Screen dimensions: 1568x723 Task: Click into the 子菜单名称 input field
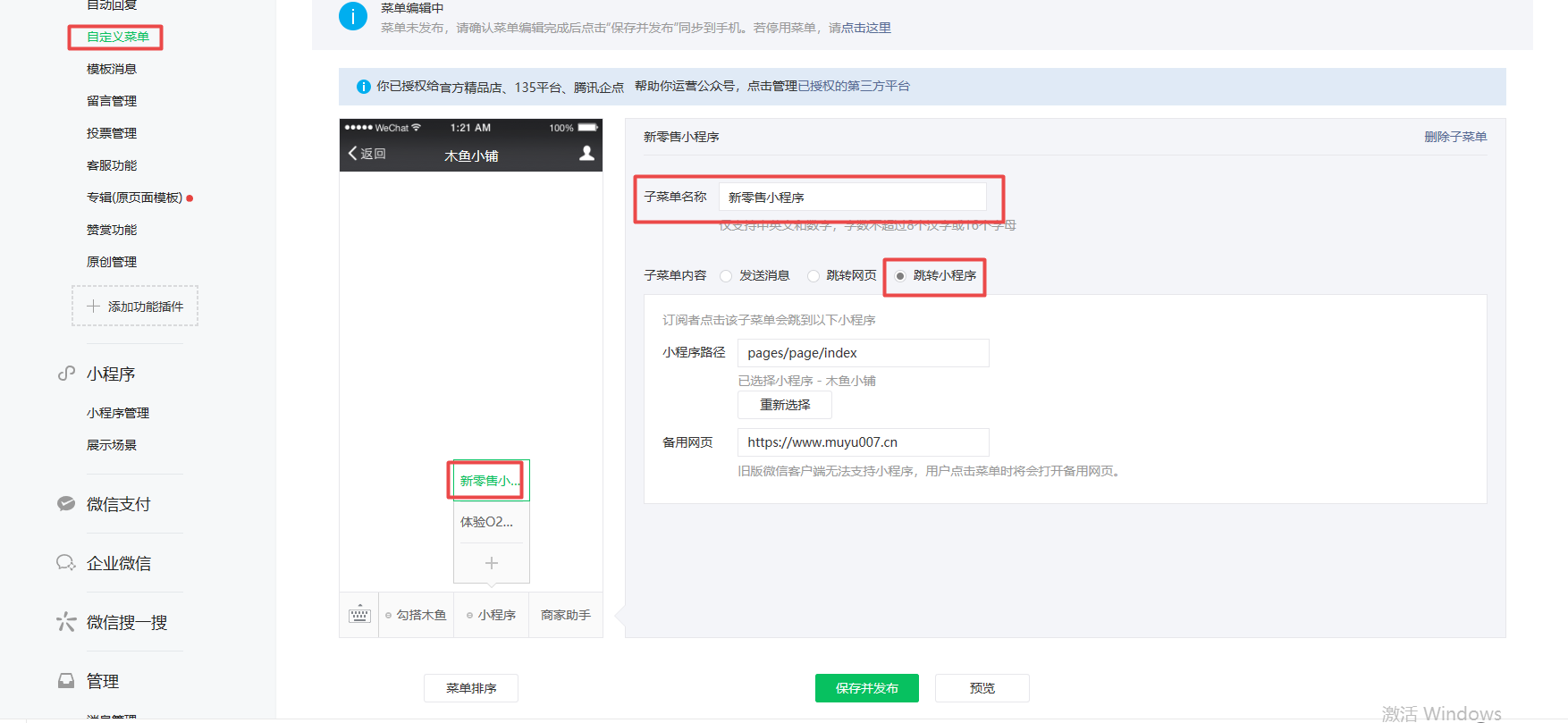853,197
